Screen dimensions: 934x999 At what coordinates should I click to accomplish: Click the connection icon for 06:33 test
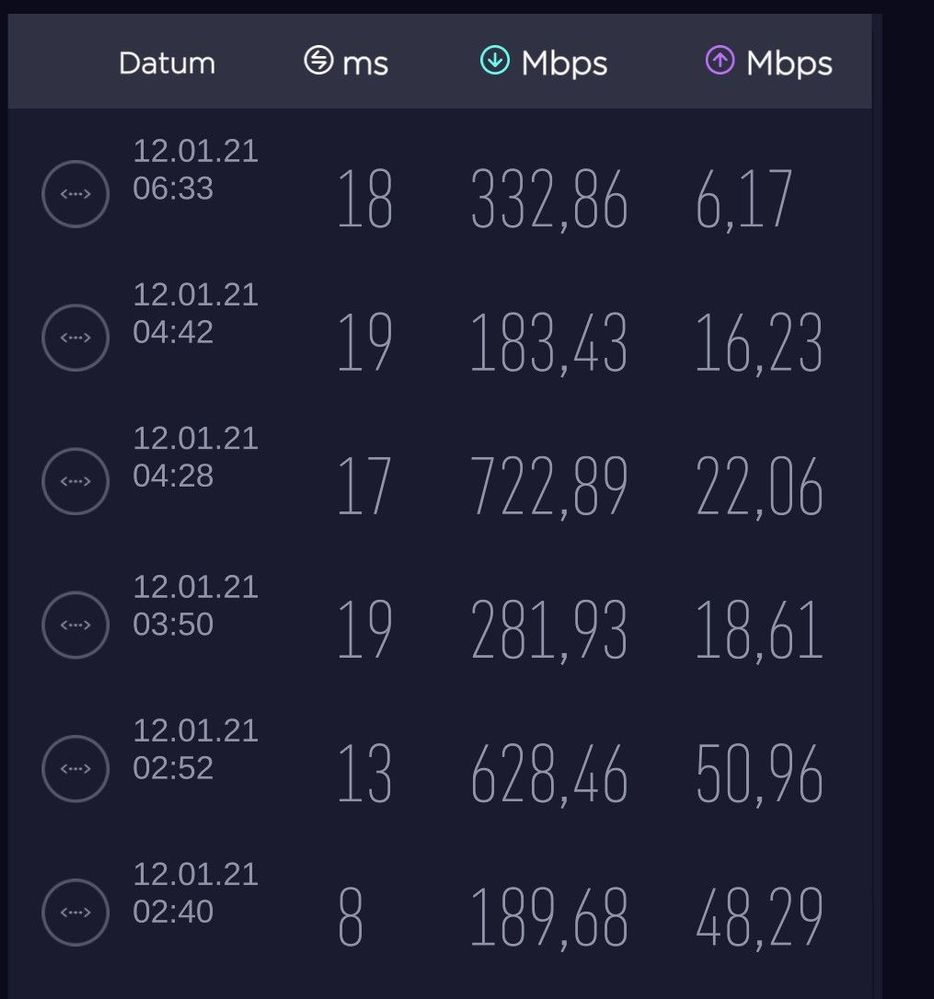[x=75, y=194]
